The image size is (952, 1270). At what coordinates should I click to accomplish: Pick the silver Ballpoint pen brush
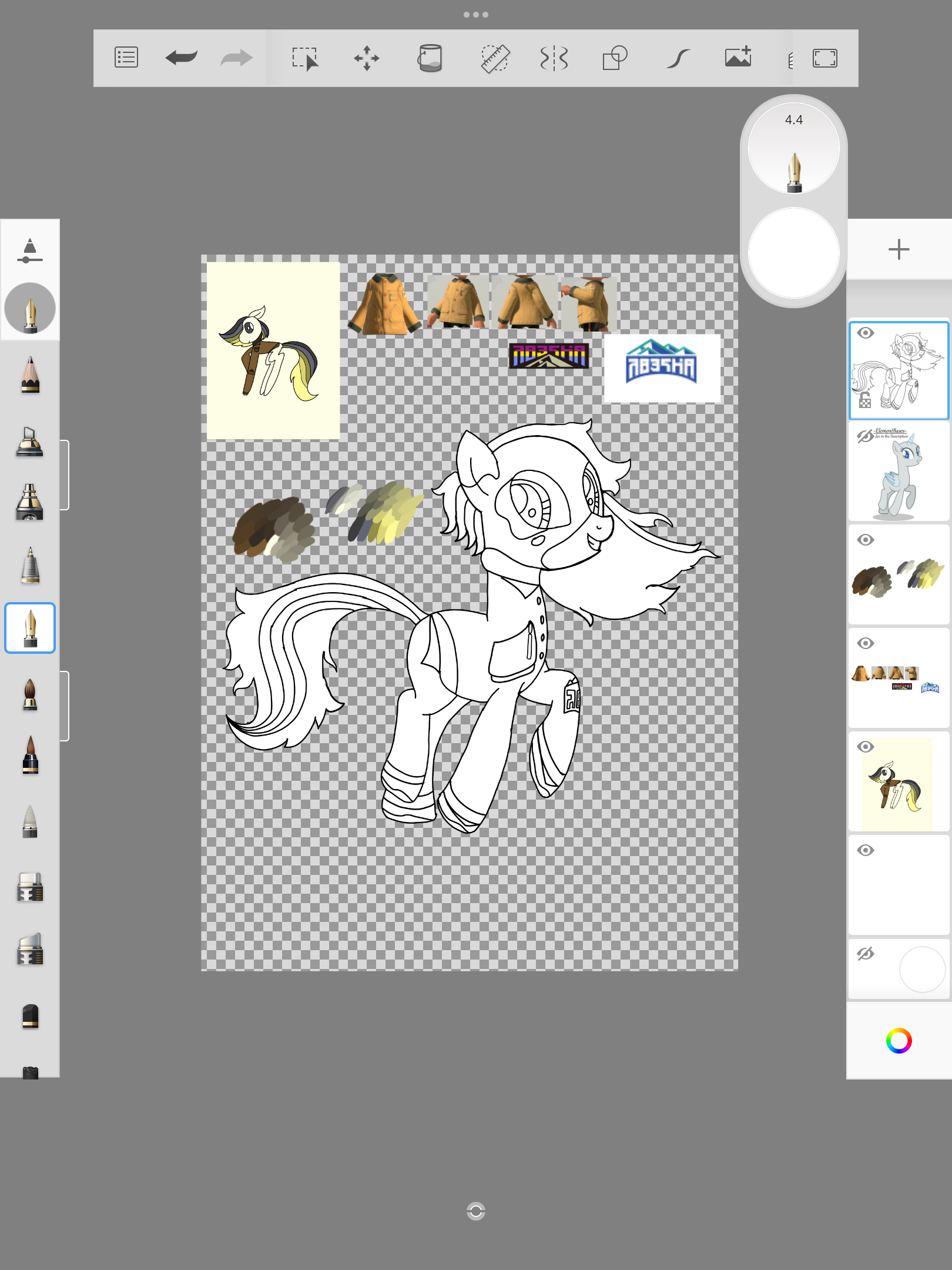[x=30, y=565]
